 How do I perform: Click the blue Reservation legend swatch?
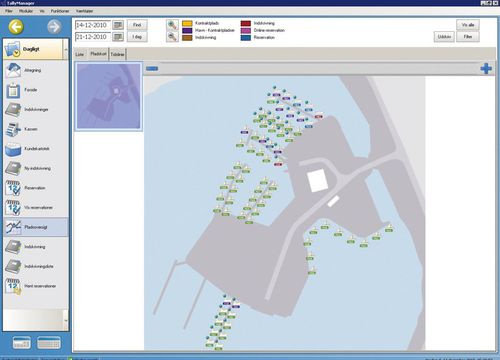click(246, 38)
